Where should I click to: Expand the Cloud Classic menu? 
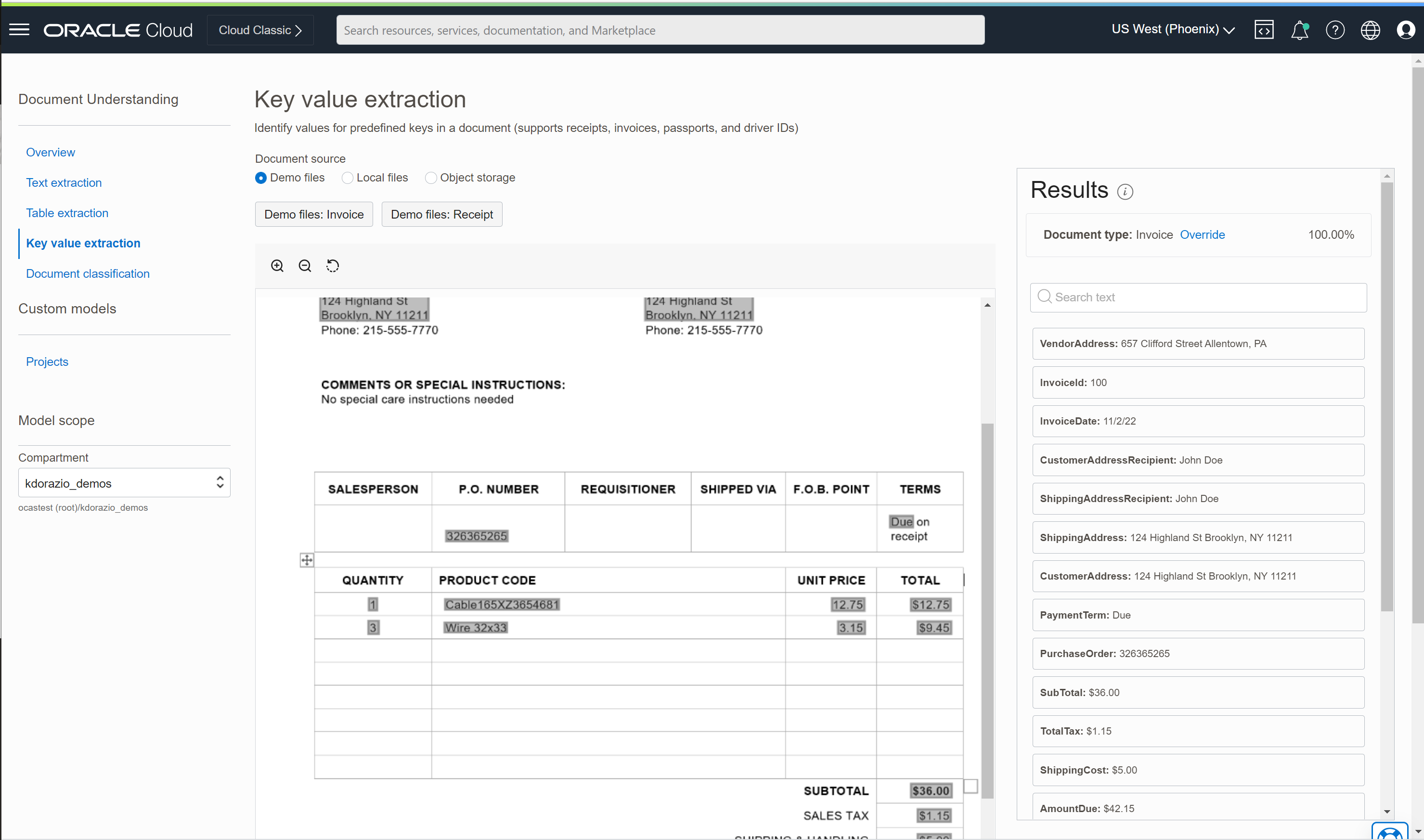pos(260,30)
